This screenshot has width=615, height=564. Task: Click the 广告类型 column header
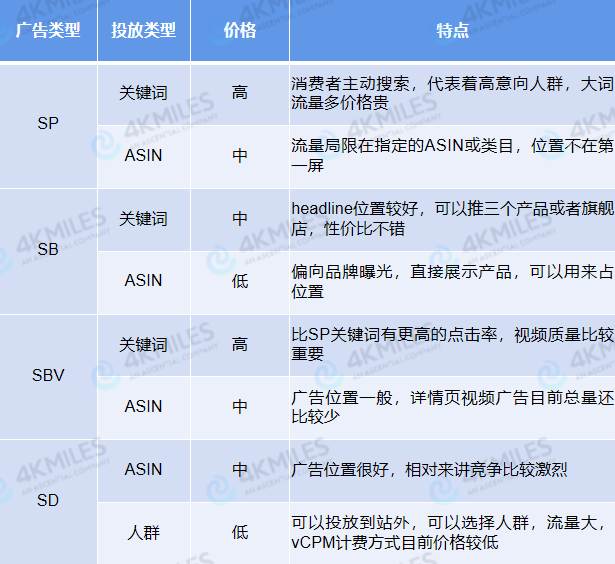pos(48,31)
